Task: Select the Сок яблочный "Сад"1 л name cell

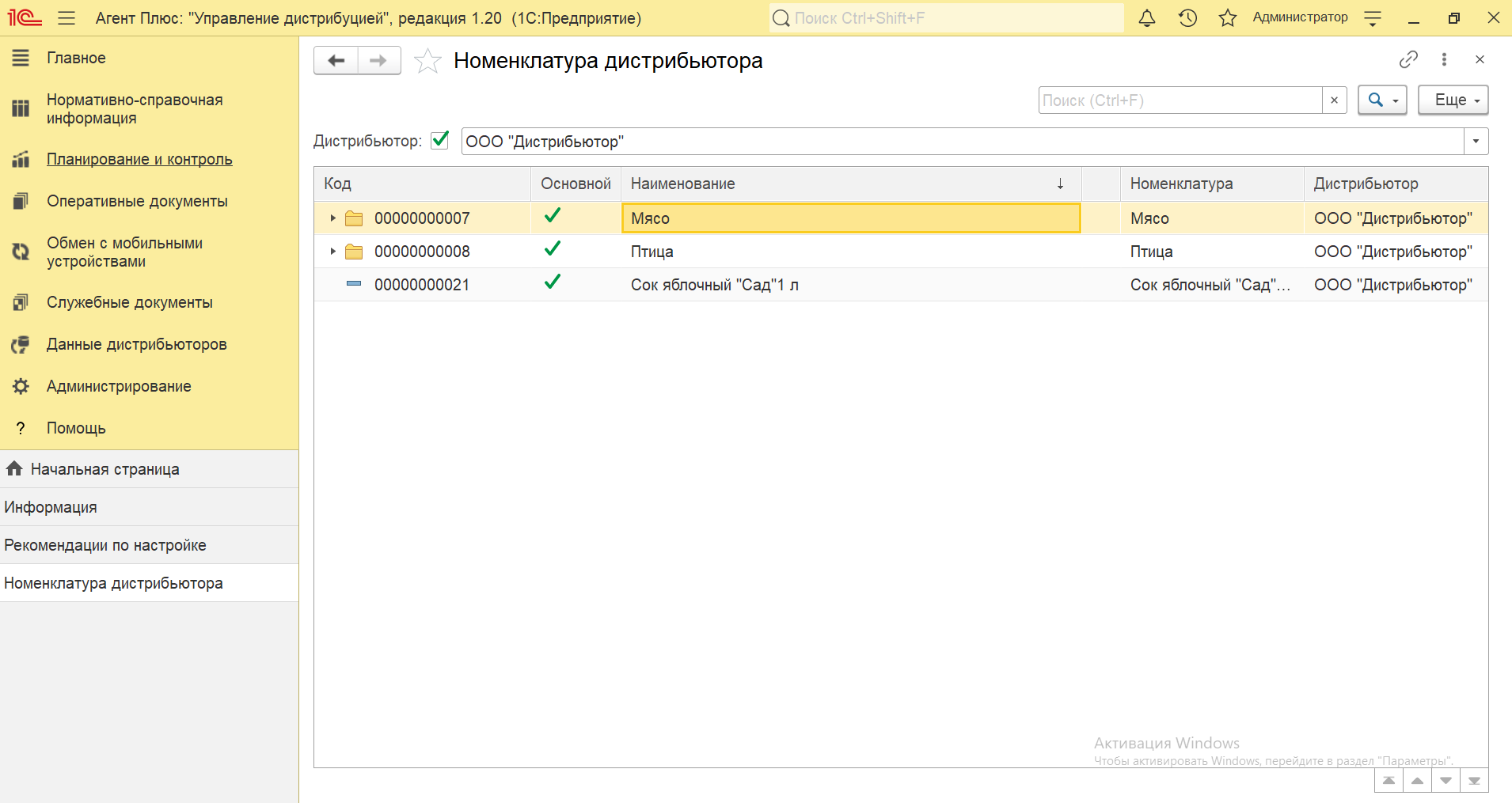Action: (851, 285)
